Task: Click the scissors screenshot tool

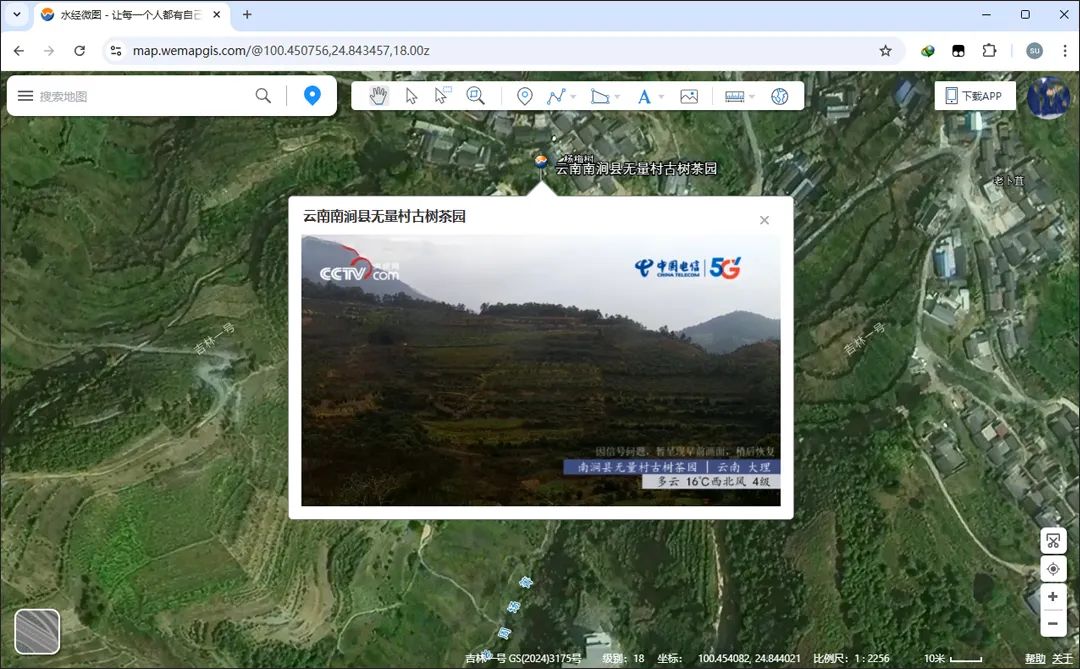Action: 1053,541
